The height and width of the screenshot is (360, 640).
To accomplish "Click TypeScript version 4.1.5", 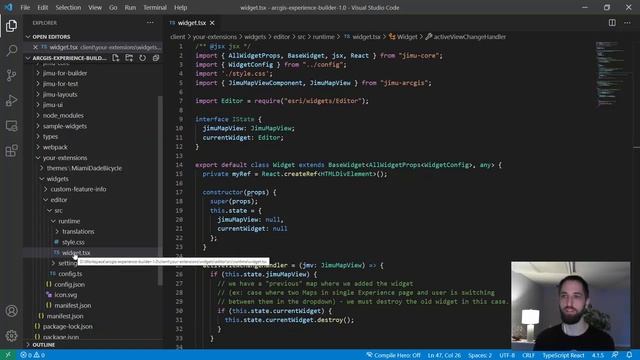I will coord(598,355).
